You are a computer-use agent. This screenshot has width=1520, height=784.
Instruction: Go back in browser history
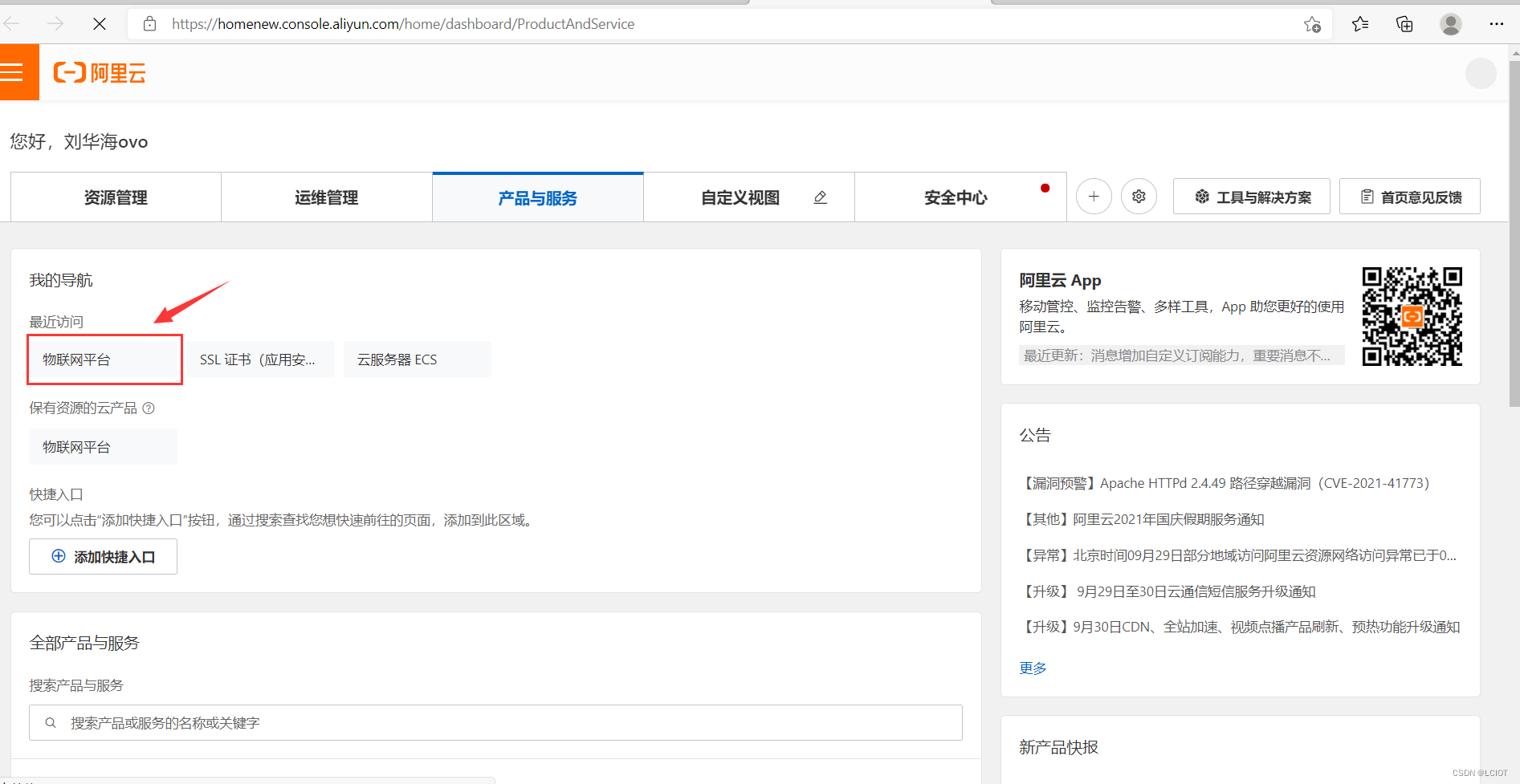click(12, 24)
